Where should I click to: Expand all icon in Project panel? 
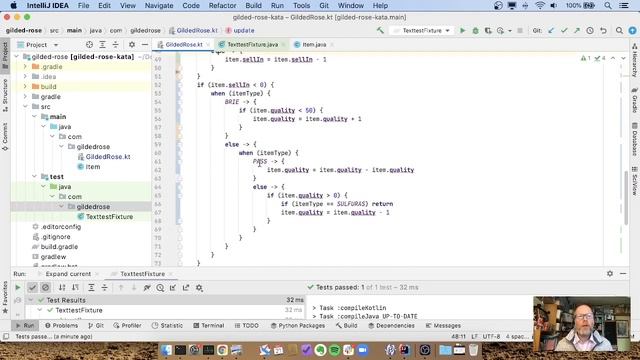[x=102, y=44]
